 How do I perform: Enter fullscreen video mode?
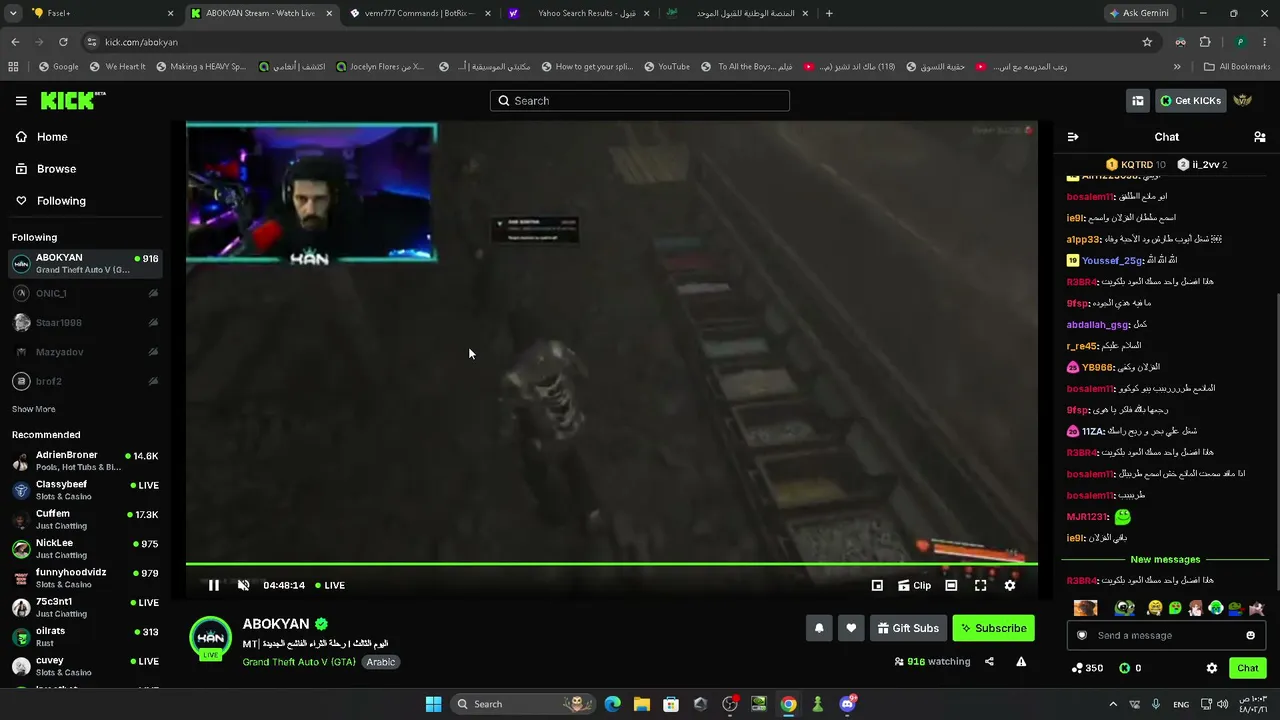(x=980, y=585)
